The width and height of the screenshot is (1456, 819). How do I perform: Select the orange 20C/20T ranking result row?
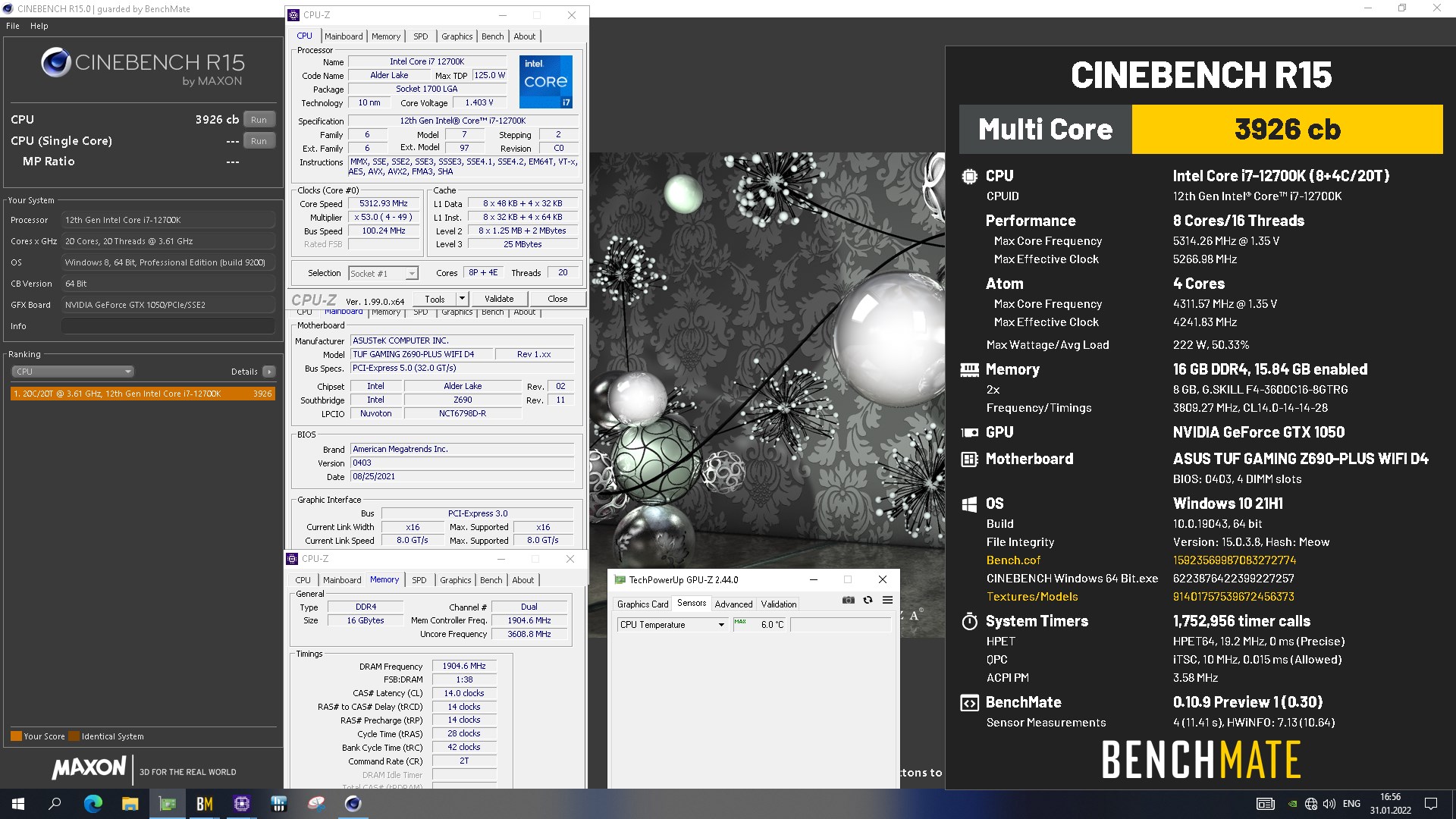pos(143,394)
